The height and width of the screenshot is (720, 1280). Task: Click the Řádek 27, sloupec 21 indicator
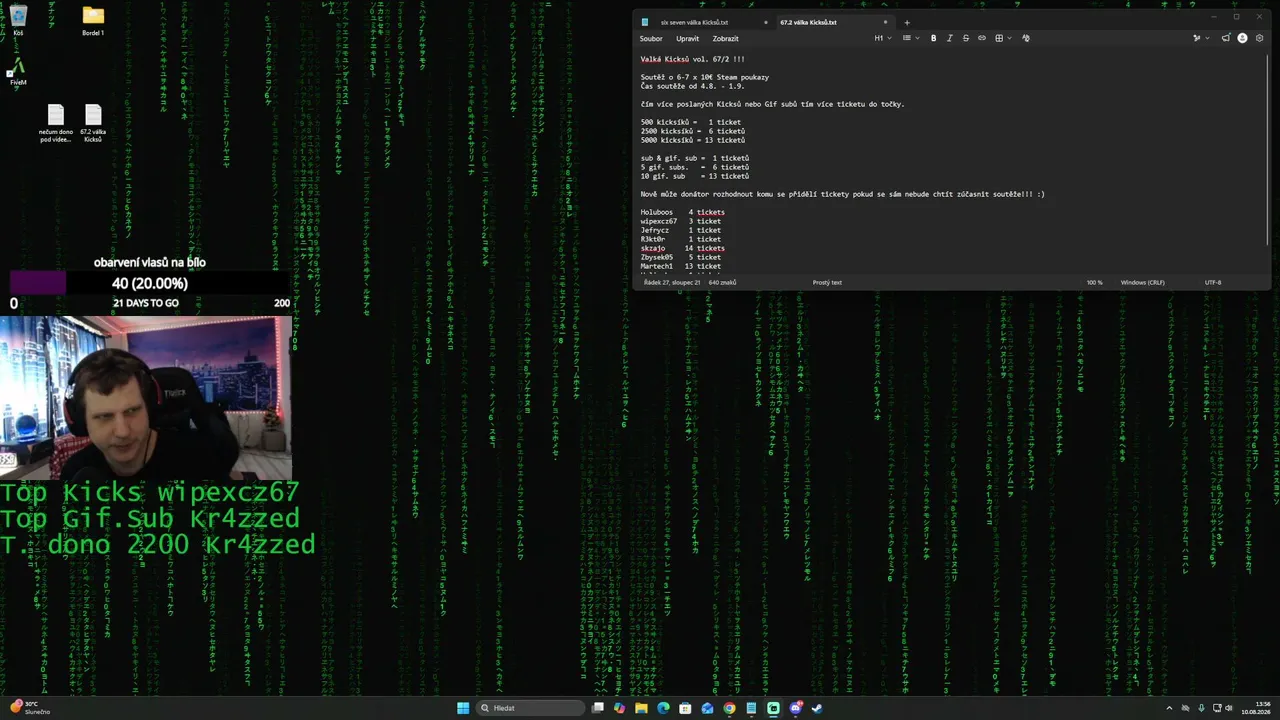tap(672, 282)
